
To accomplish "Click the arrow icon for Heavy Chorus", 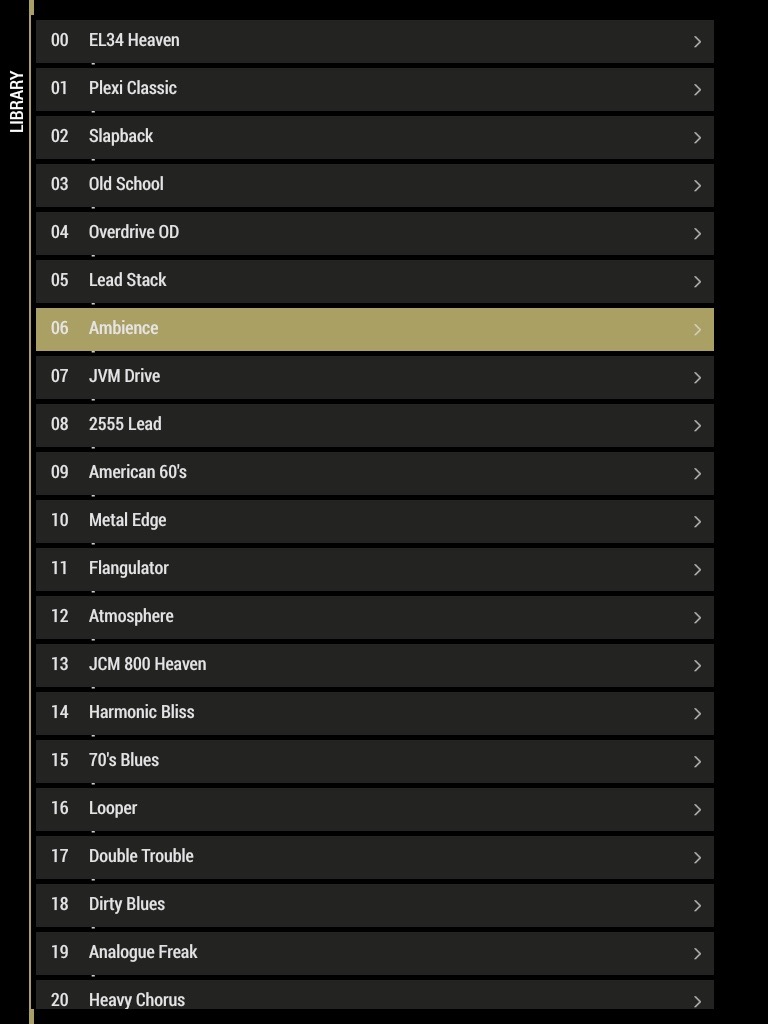I will point(697,1000).
